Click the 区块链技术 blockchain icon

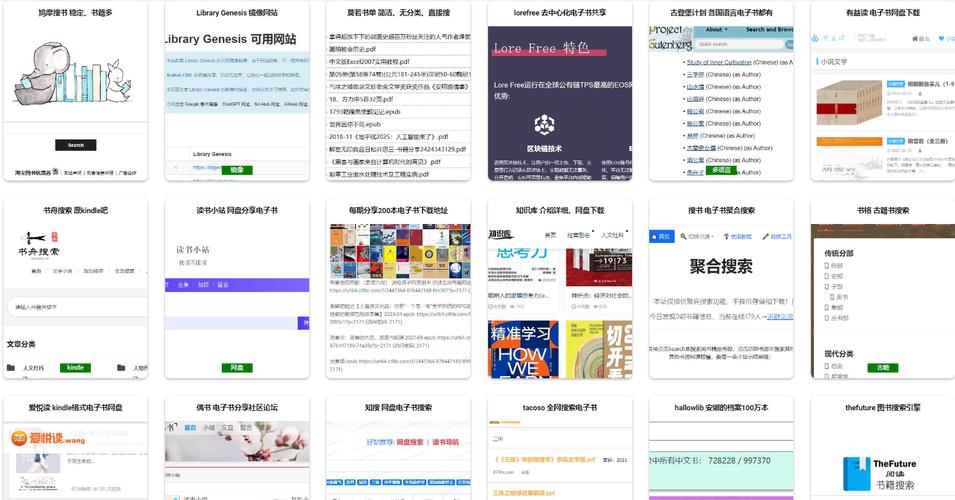[x=544, y=124]
